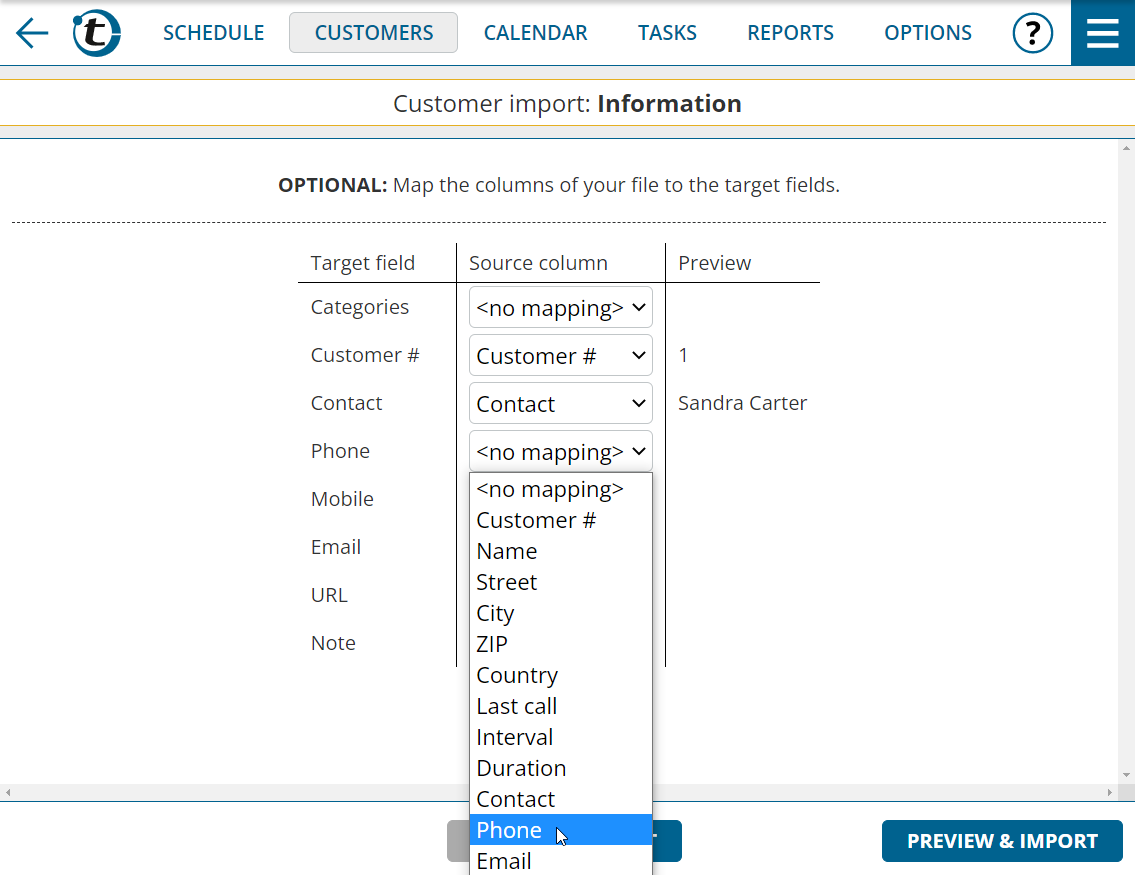Go to the Tasks tab
The height and width of the screenshot is (875, 1135).
pyautogui.click(x=667, y=33)
